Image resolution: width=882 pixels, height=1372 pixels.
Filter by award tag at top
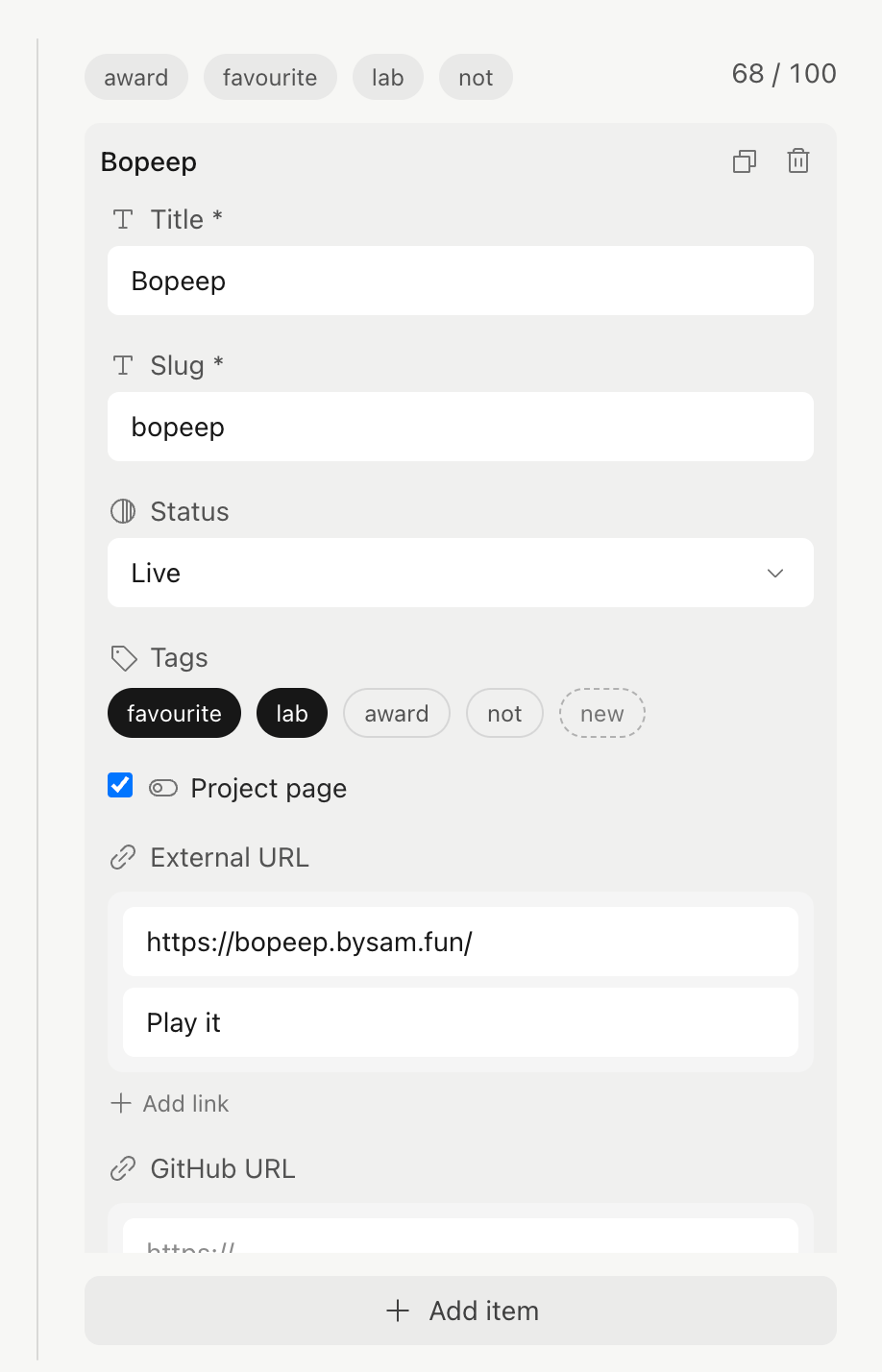pos(136,77)
